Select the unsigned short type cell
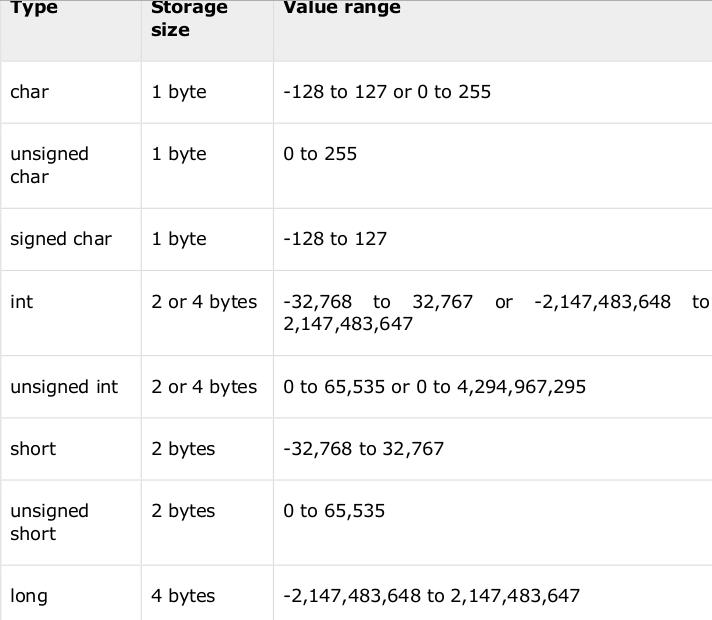Image resolution: width=712 pixels, height=620 pixels. coord(70,522)
